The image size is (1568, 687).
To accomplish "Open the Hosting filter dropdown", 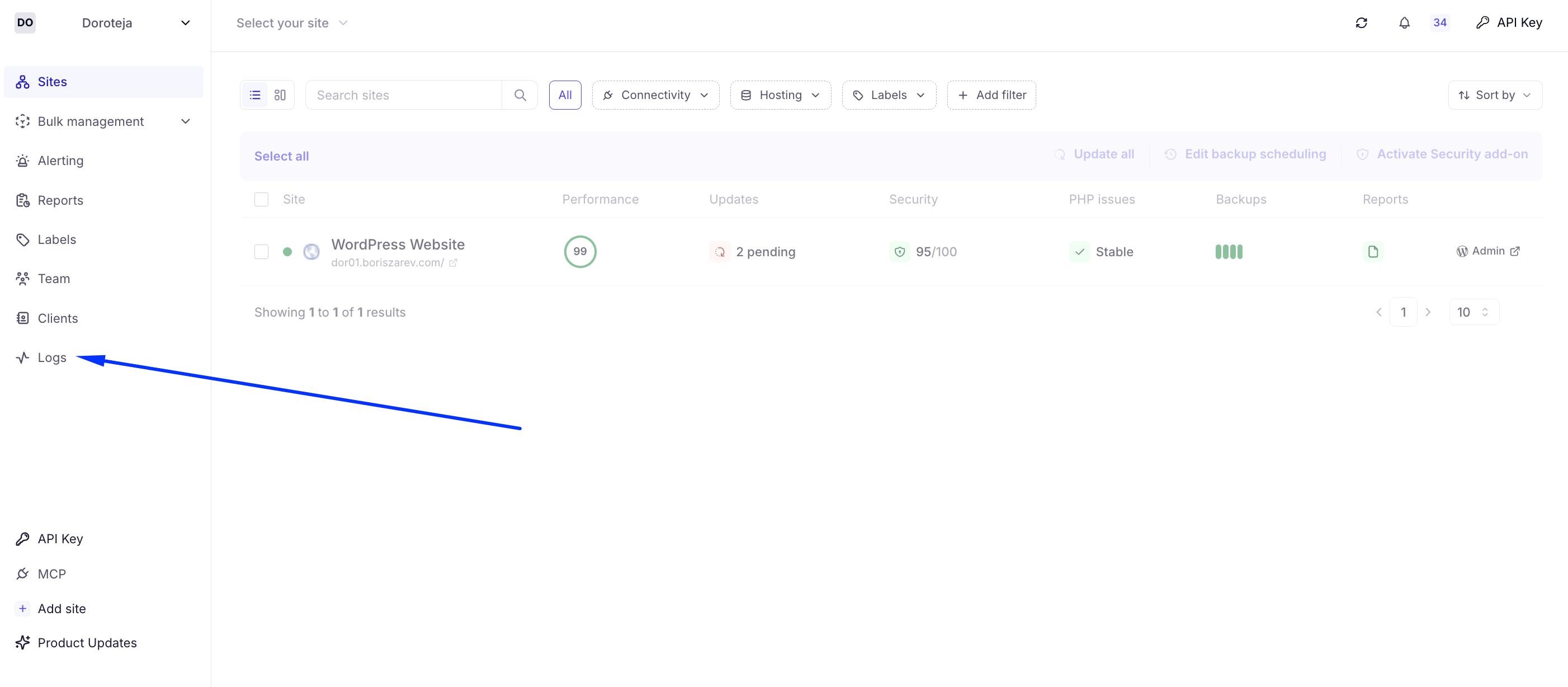I will click(780, 95).
